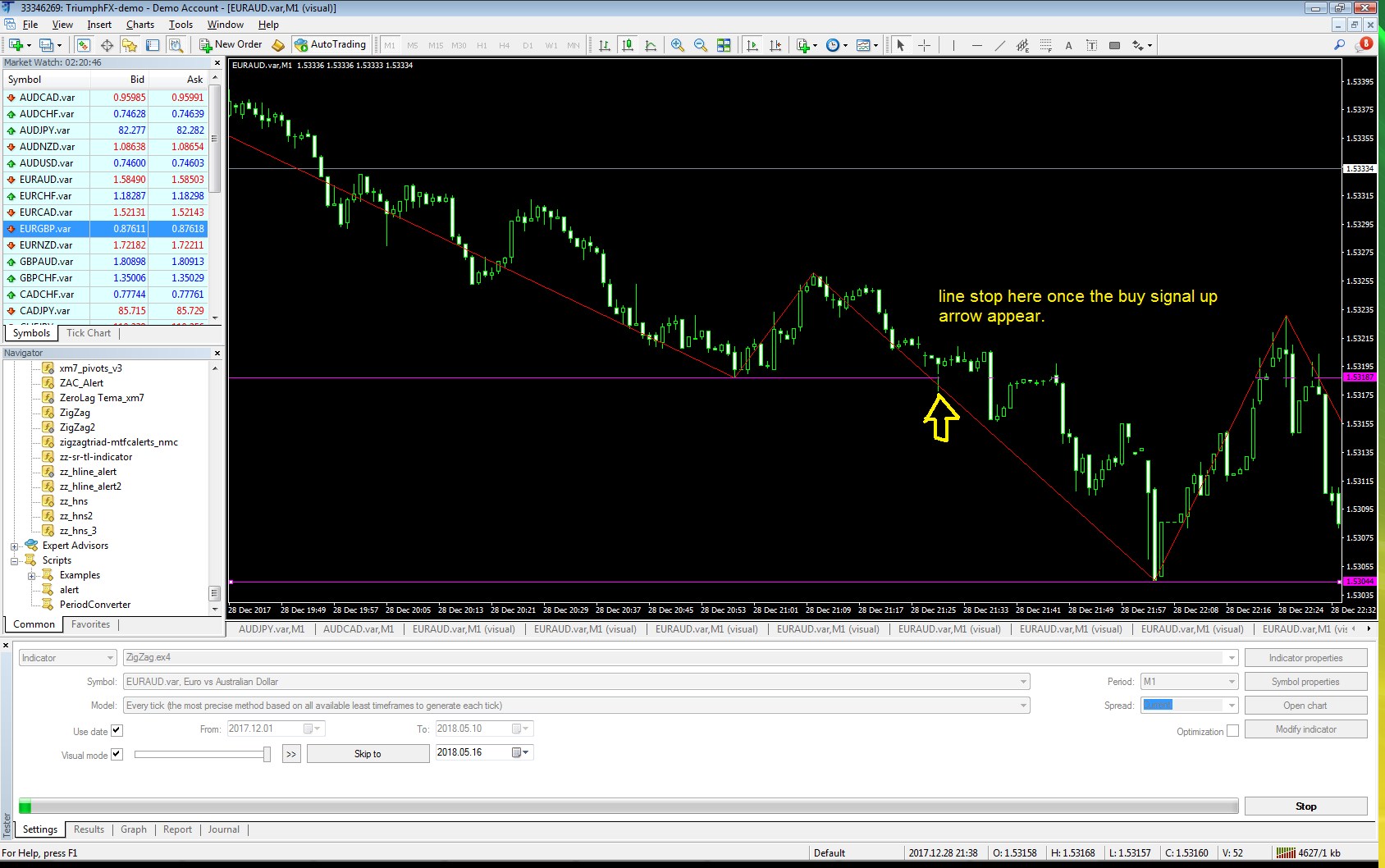Collapse Scripts node in Navigator
This screenshot has height=868, width=1385.
[x=15, y=561]
